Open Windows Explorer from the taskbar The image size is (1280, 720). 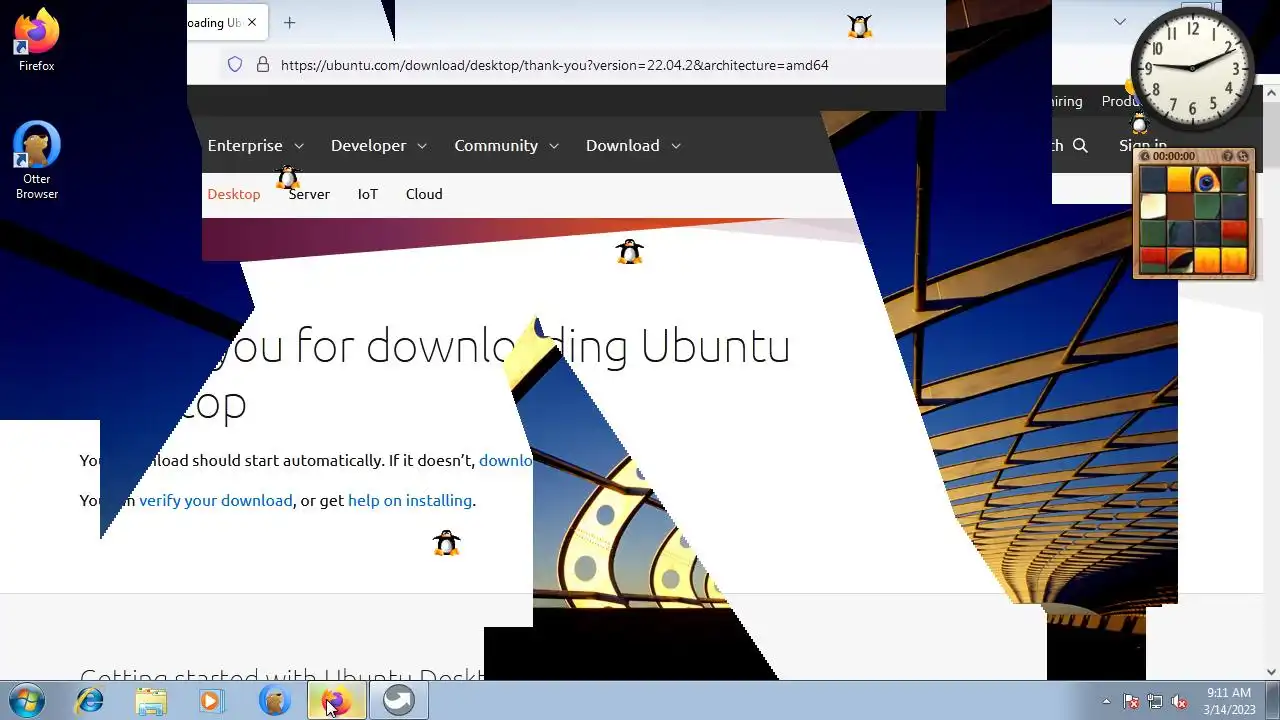pos(151,701)
